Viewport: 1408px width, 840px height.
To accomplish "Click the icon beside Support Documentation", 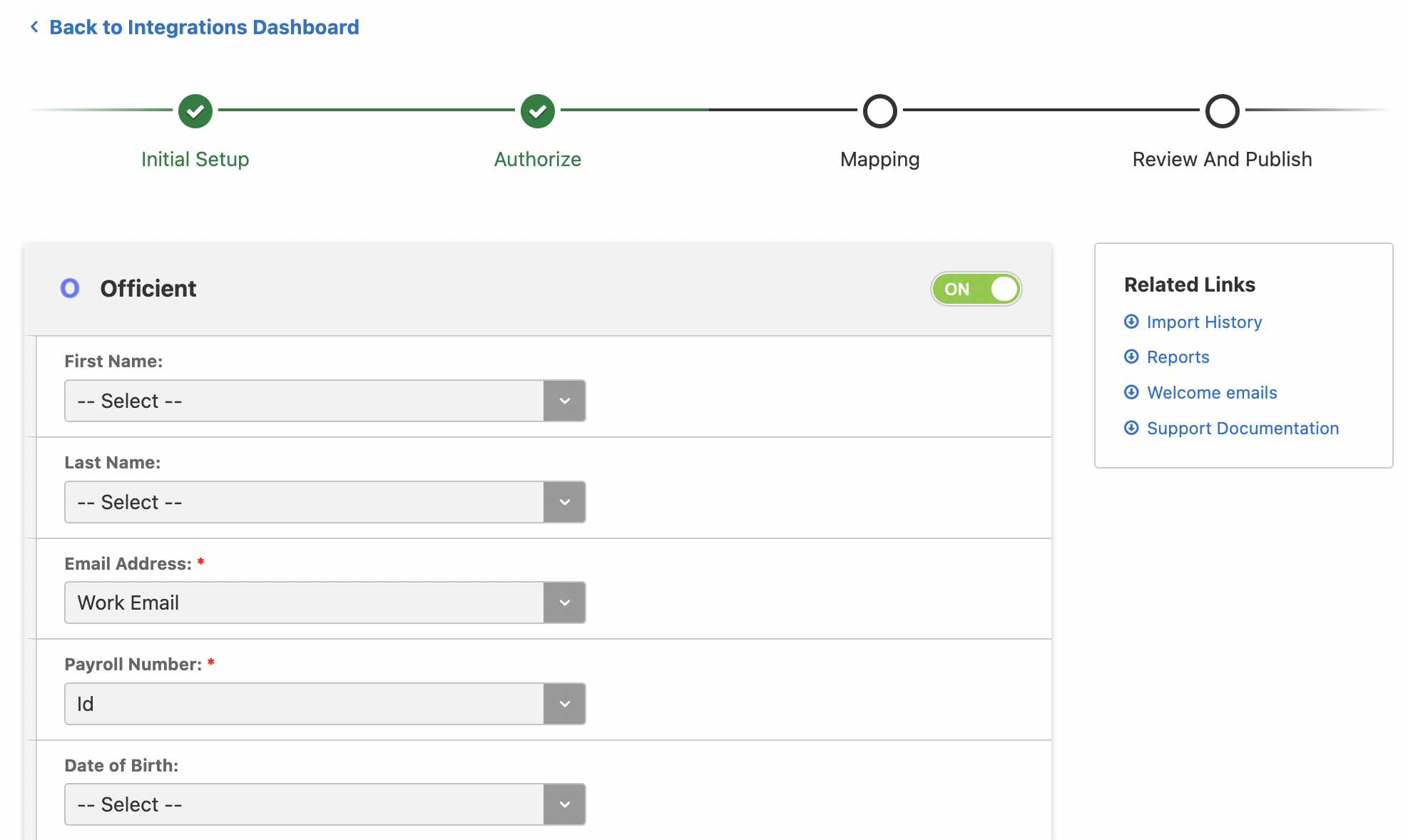I will 1131,427.
